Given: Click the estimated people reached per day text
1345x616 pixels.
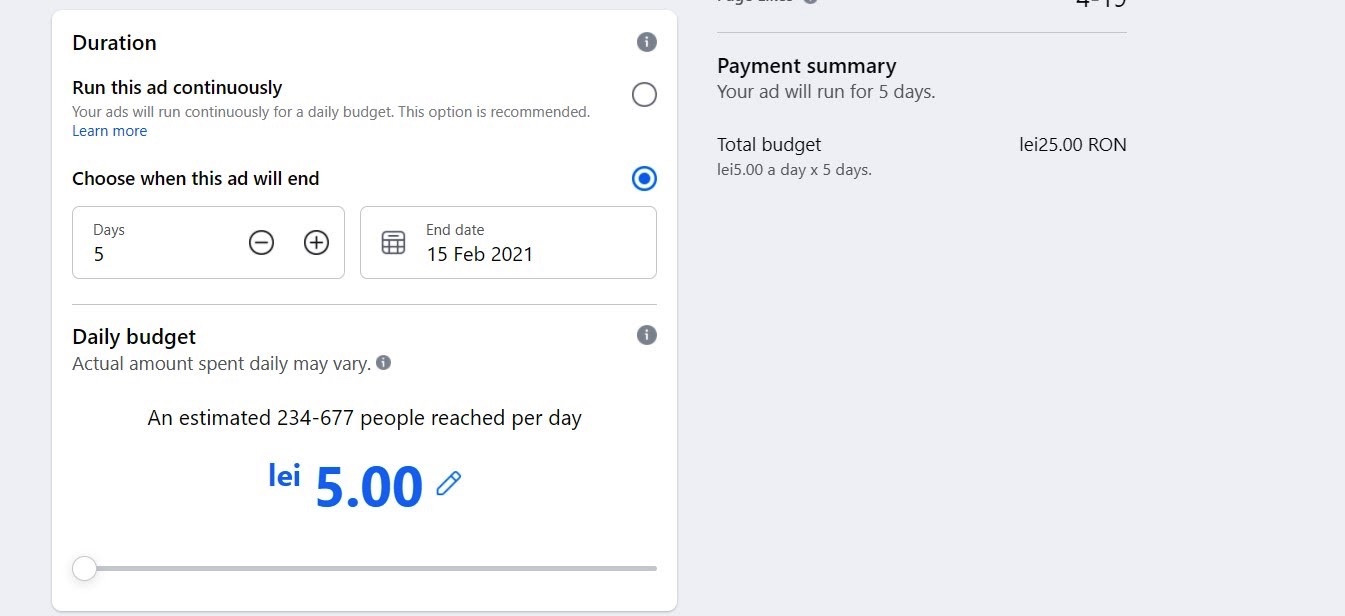Looking at the screenshot, I should [x=364, y=418].
